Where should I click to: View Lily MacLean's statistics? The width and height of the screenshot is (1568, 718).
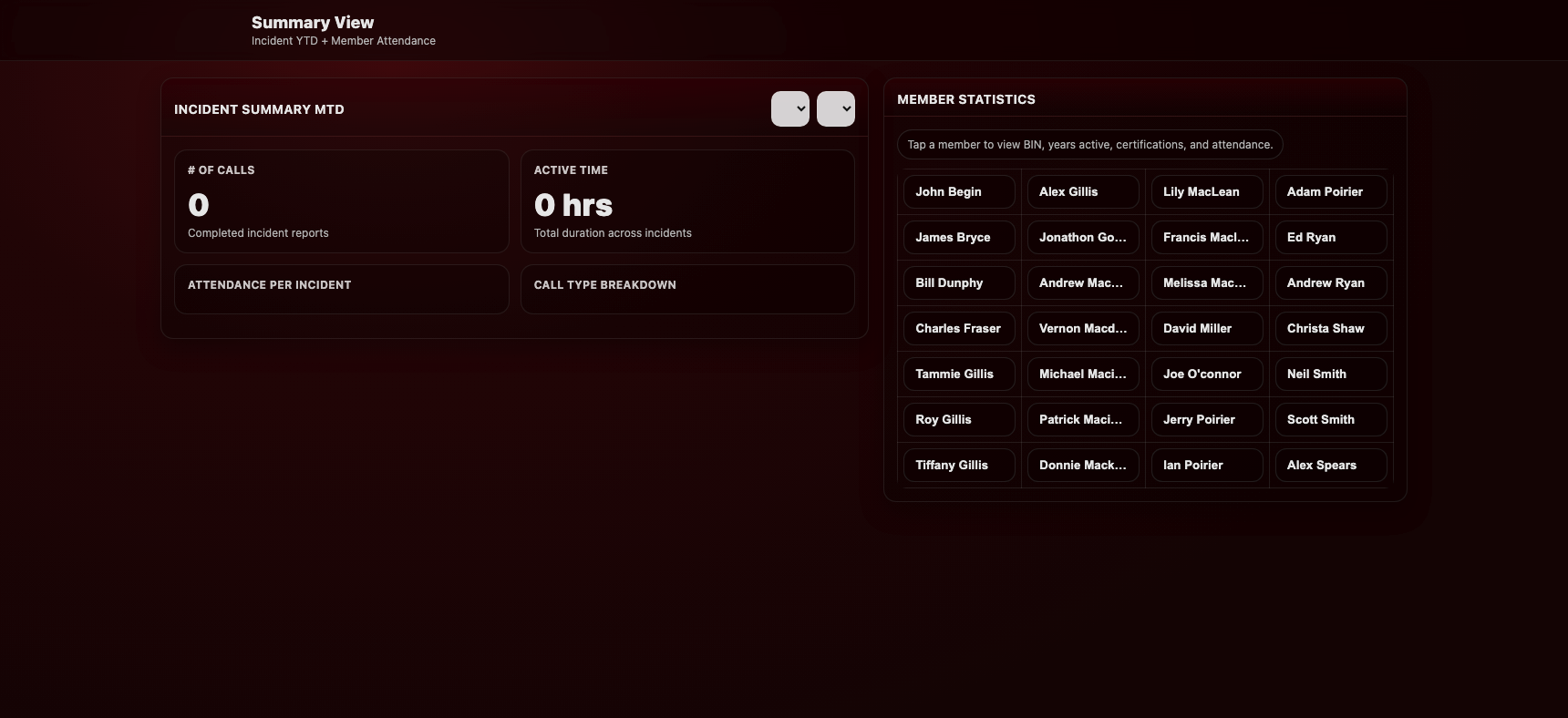tap(1206, 192)
